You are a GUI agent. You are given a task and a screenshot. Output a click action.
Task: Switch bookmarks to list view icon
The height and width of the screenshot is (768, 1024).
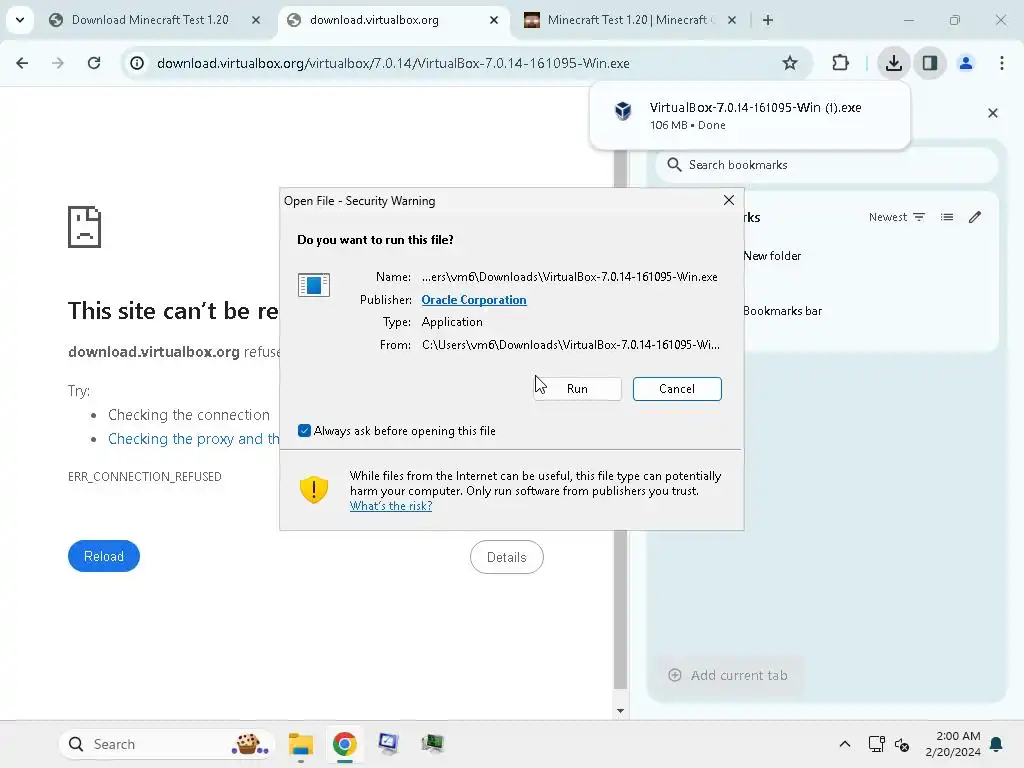tap(947, 217)
